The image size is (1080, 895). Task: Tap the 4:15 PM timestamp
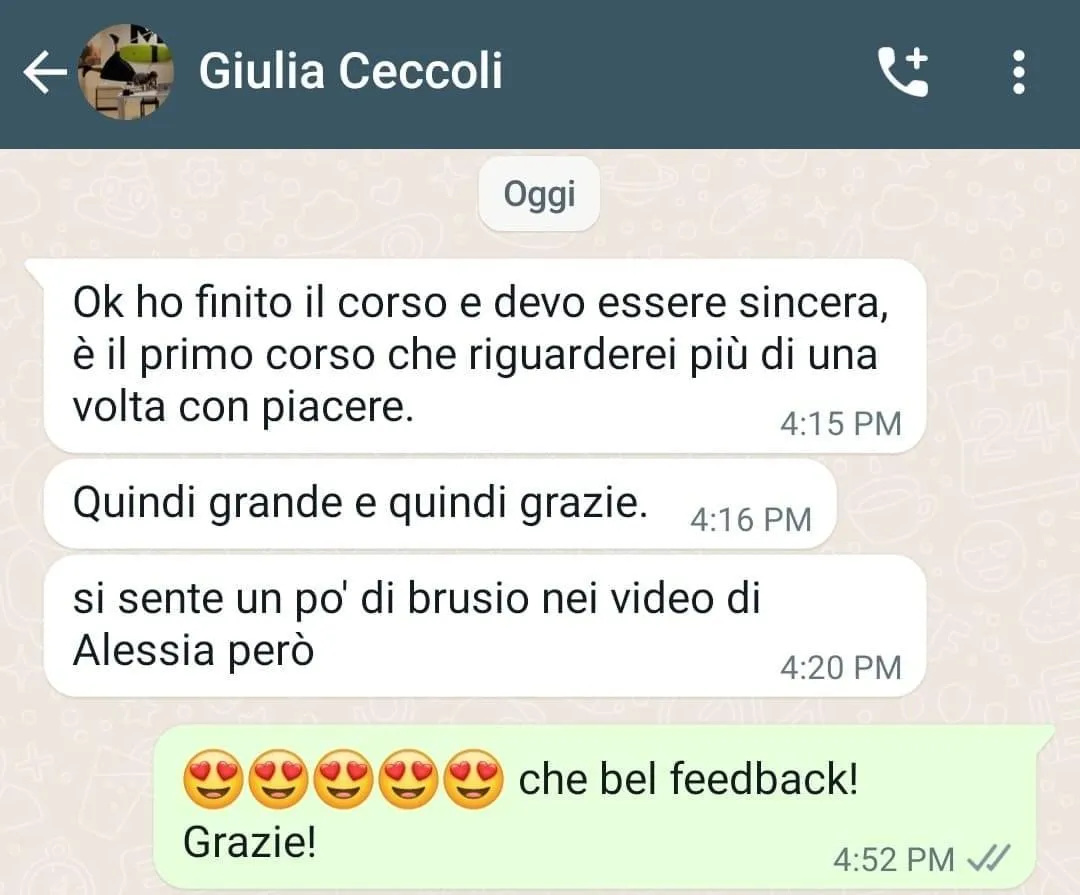tap(840, 423)
